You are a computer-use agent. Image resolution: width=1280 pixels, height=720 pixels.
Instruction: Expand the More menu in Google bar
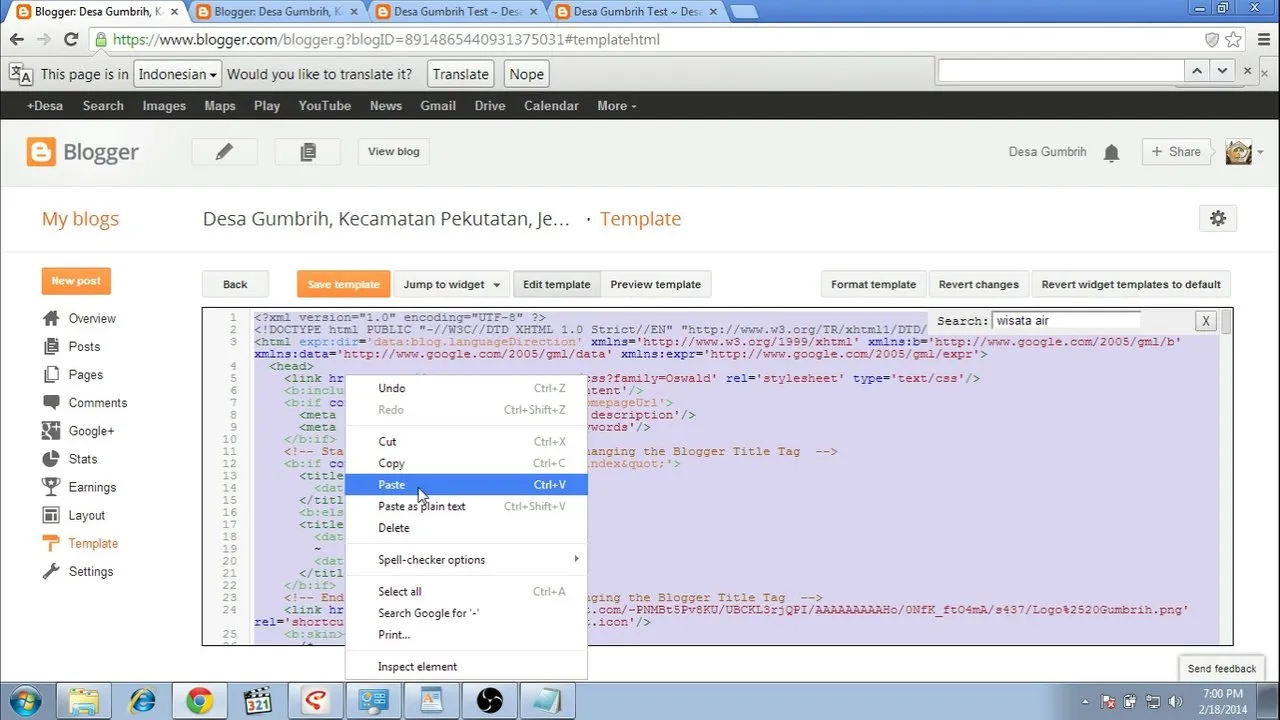tap(616, 106)
